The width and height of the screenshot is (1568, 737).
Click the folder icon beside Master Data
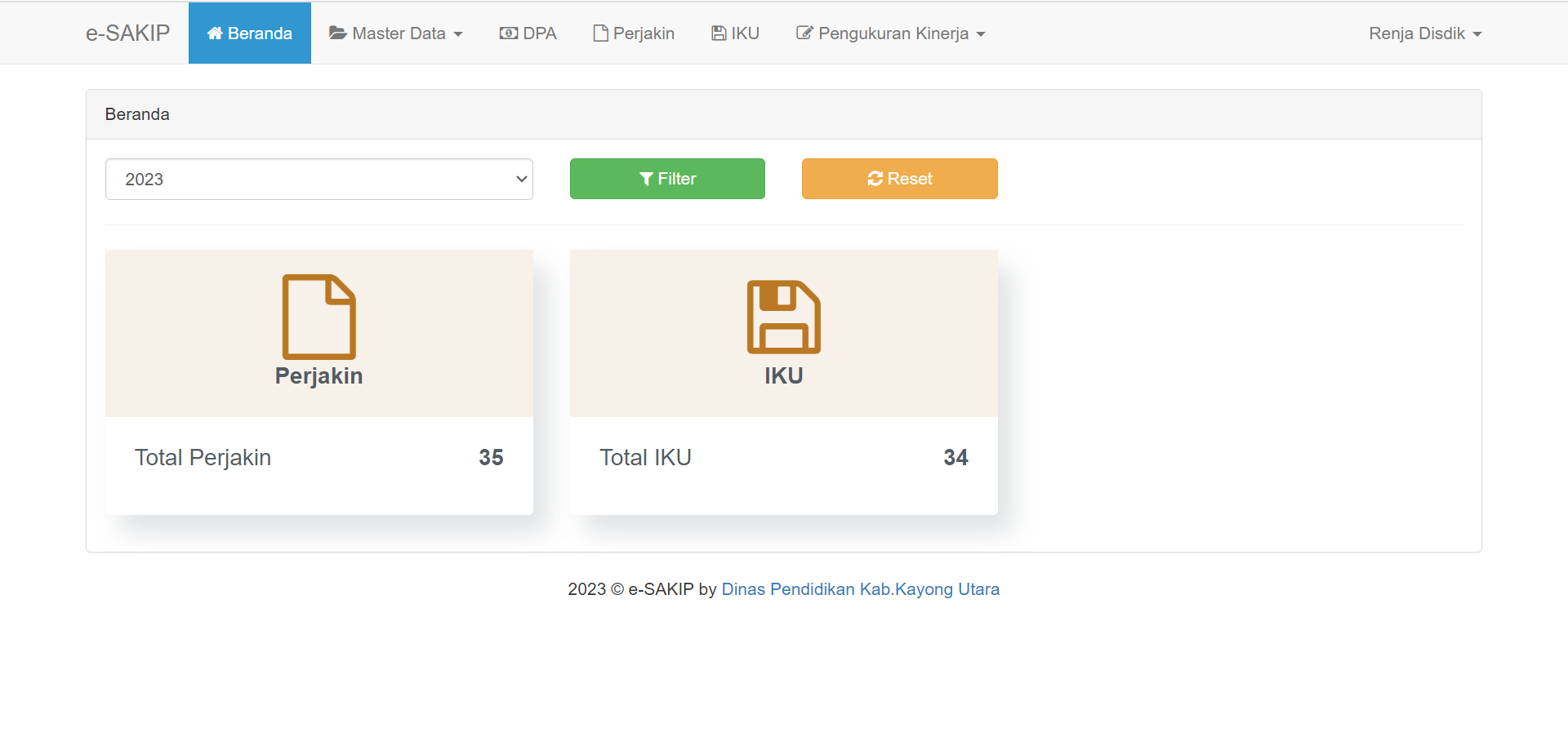337,33
